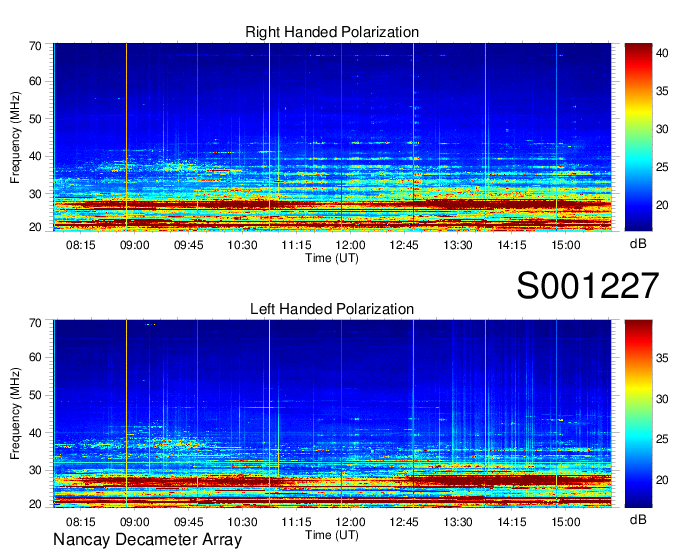Click the 13:30 time tick of Right Handed plot
Screen dimensions: 680x552
click(x=458, y=245)
